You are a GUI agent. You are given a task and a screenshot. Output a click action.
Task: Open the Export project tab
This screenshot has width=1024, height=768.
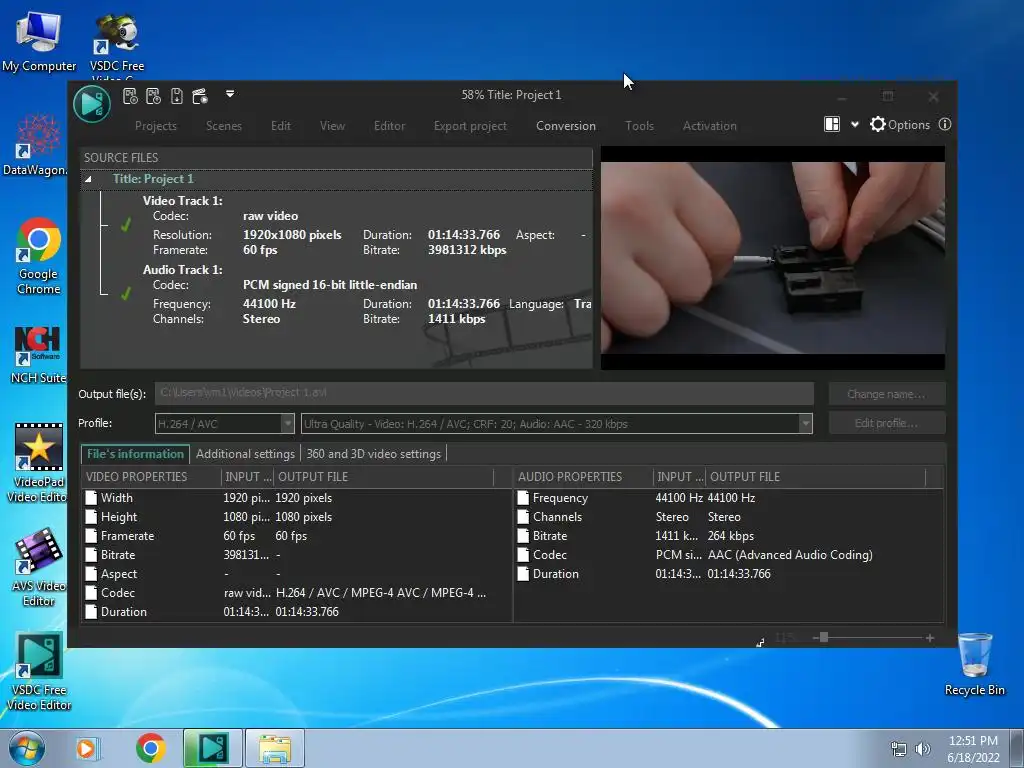pyautogui.click(x=470, y=125)
